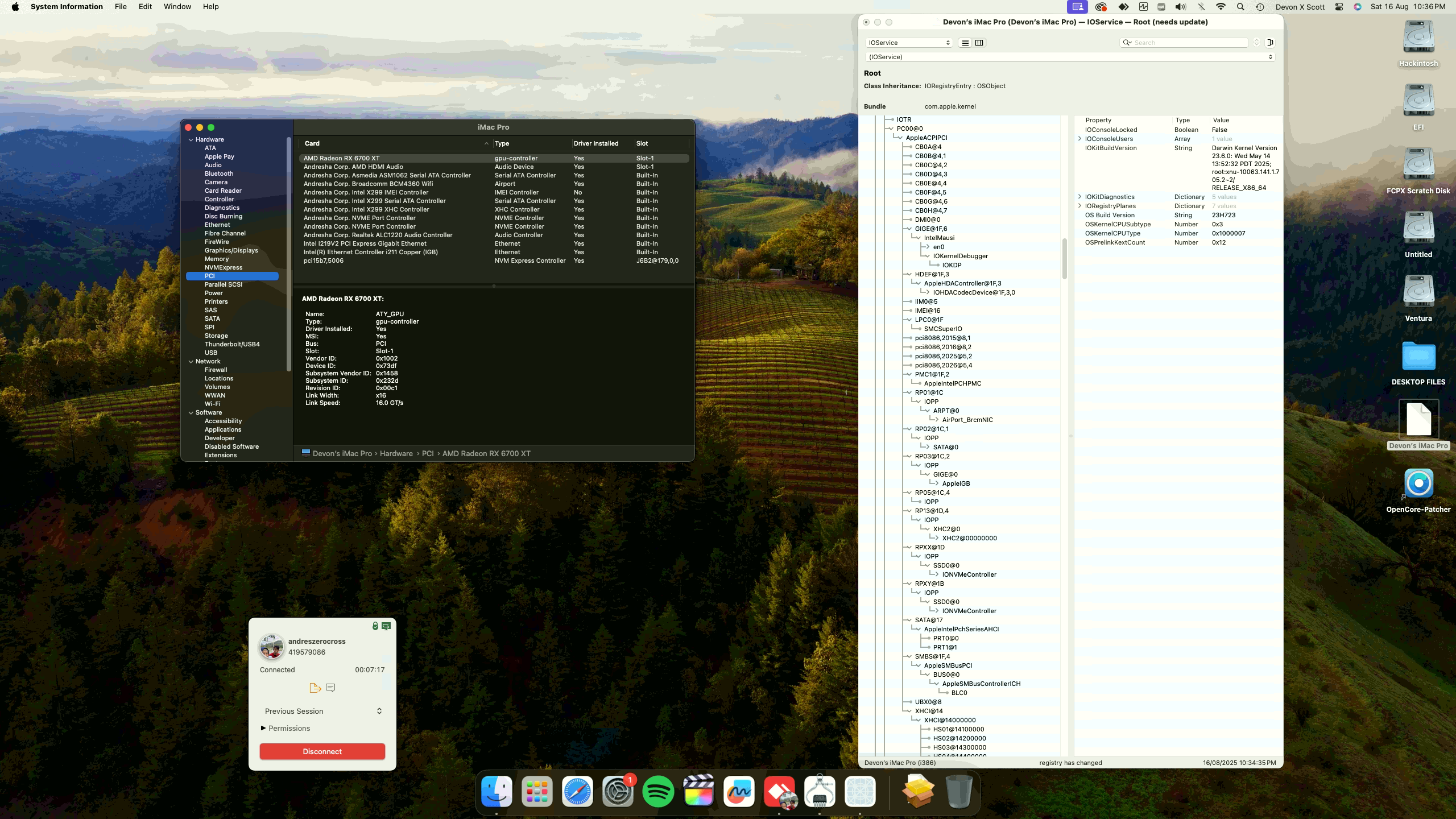
Task: Click Devon X Scott user name in menu bar
Action: click(x=1300, y=7)
